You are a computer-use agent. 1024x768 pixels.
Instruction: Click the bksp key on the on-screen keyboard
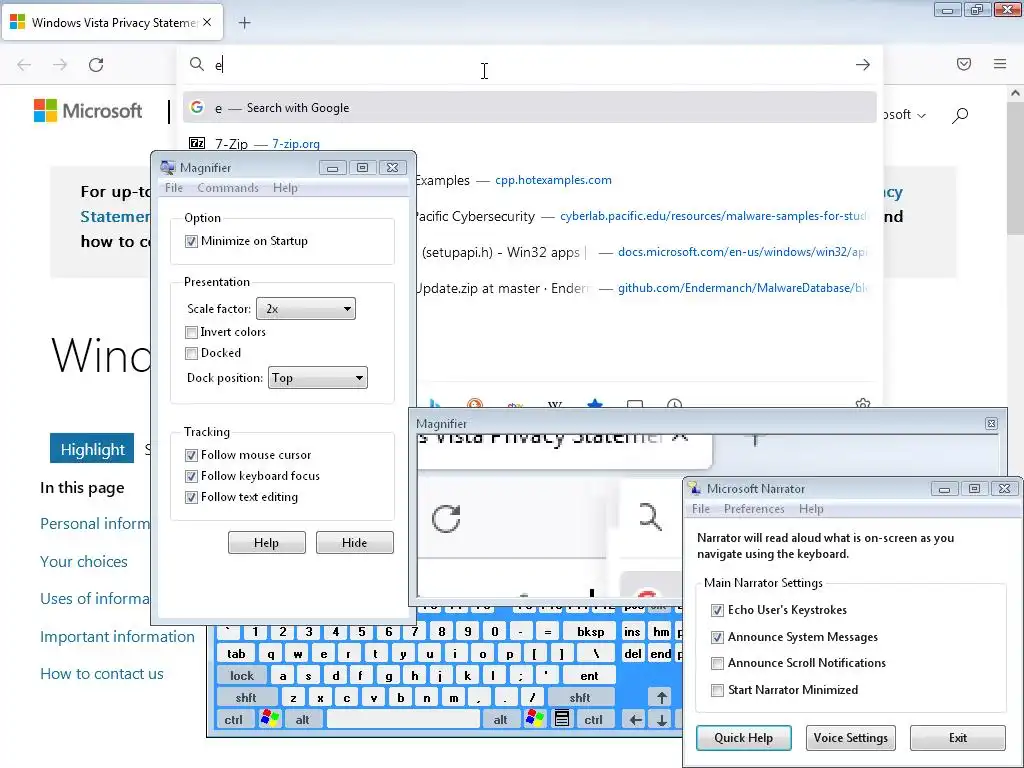(x=590, y=632)
